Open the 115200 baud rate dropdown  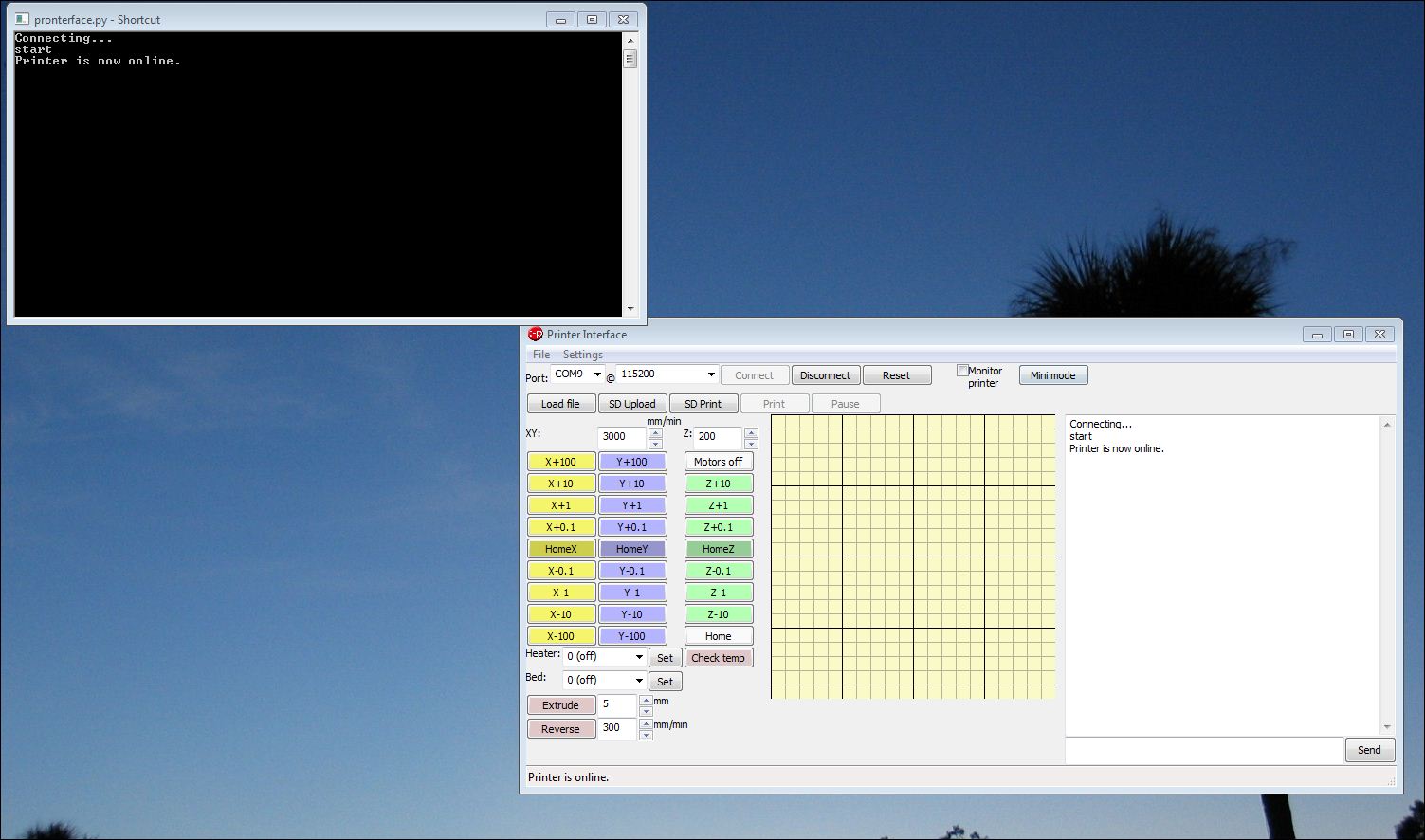[x=711, y=374]
